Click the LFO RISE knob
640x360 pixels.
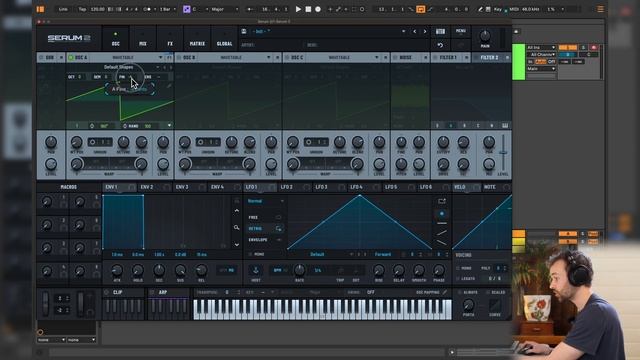tap(379, 270)
